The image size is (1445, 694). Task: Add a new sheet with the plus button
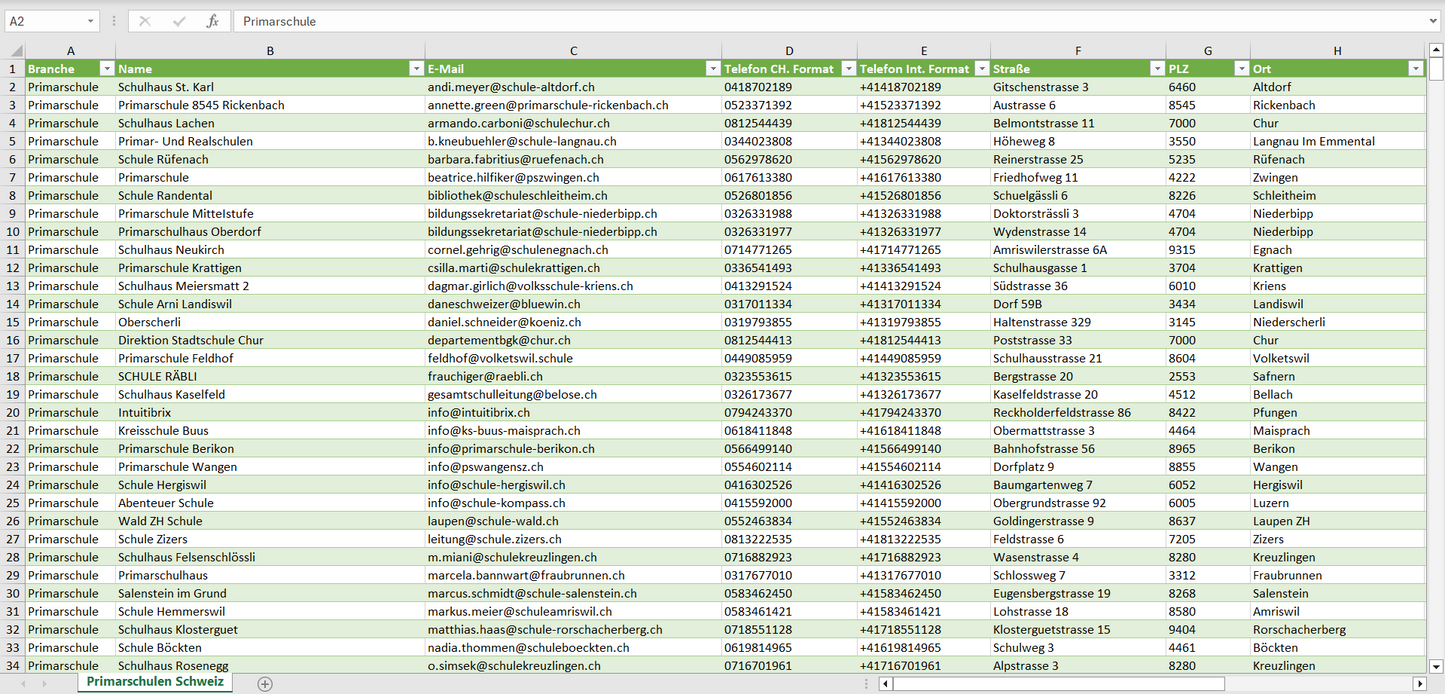point(265,684)
